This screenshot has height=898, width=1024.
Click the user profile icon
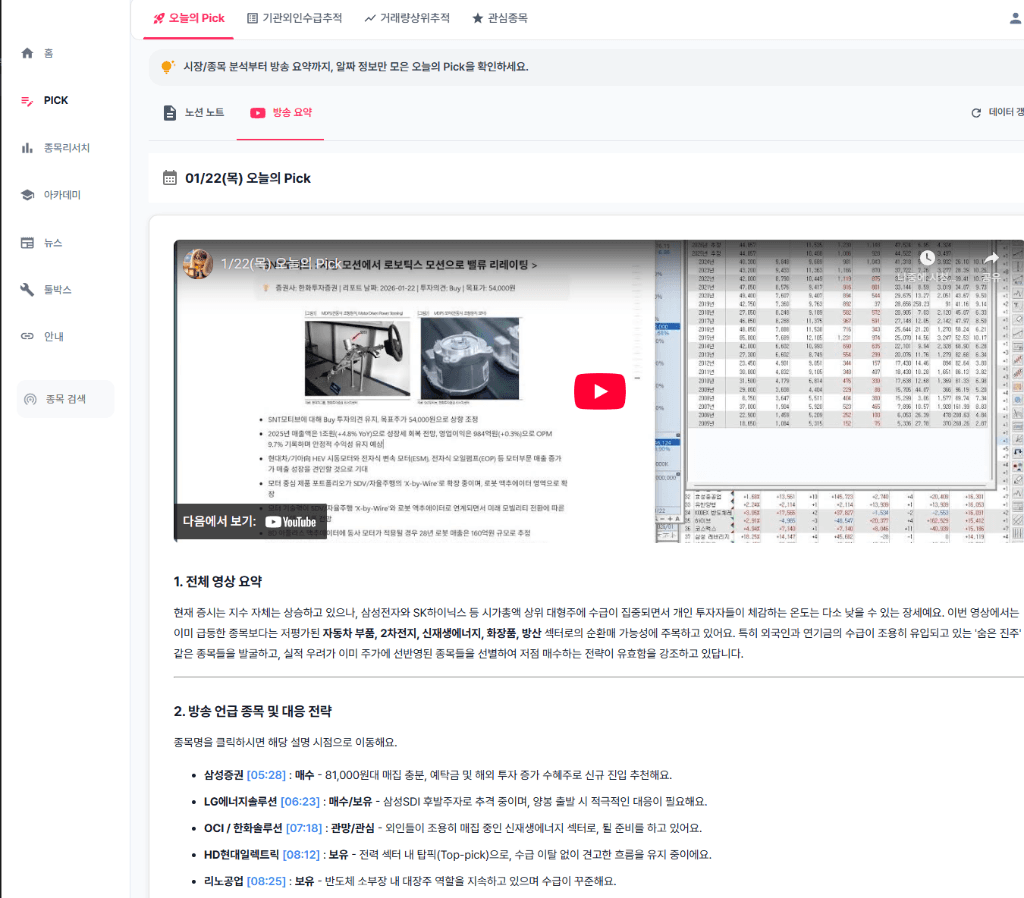(x=1015, y=18)
